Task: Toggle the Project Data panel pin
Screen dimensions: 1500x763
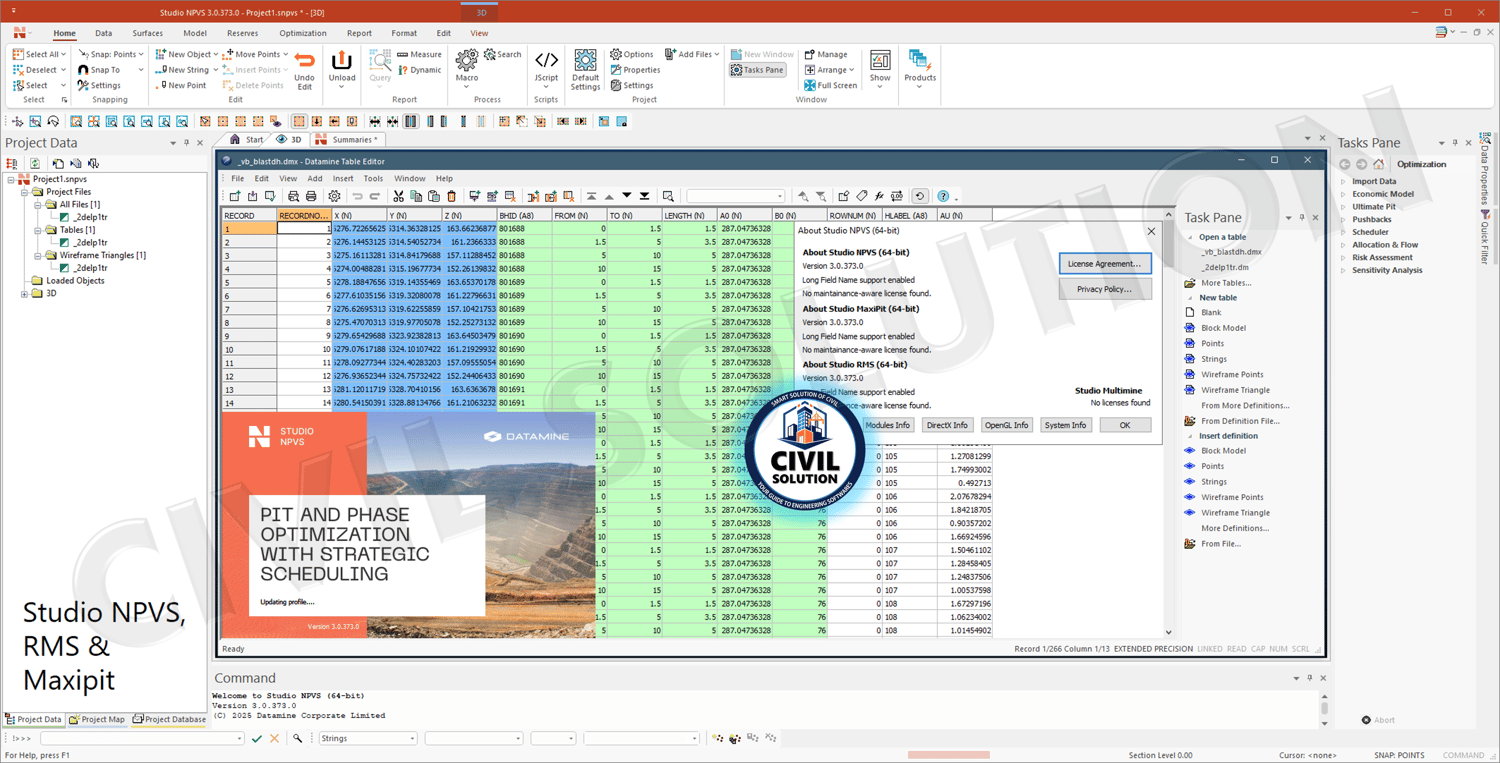Action: 186,143
